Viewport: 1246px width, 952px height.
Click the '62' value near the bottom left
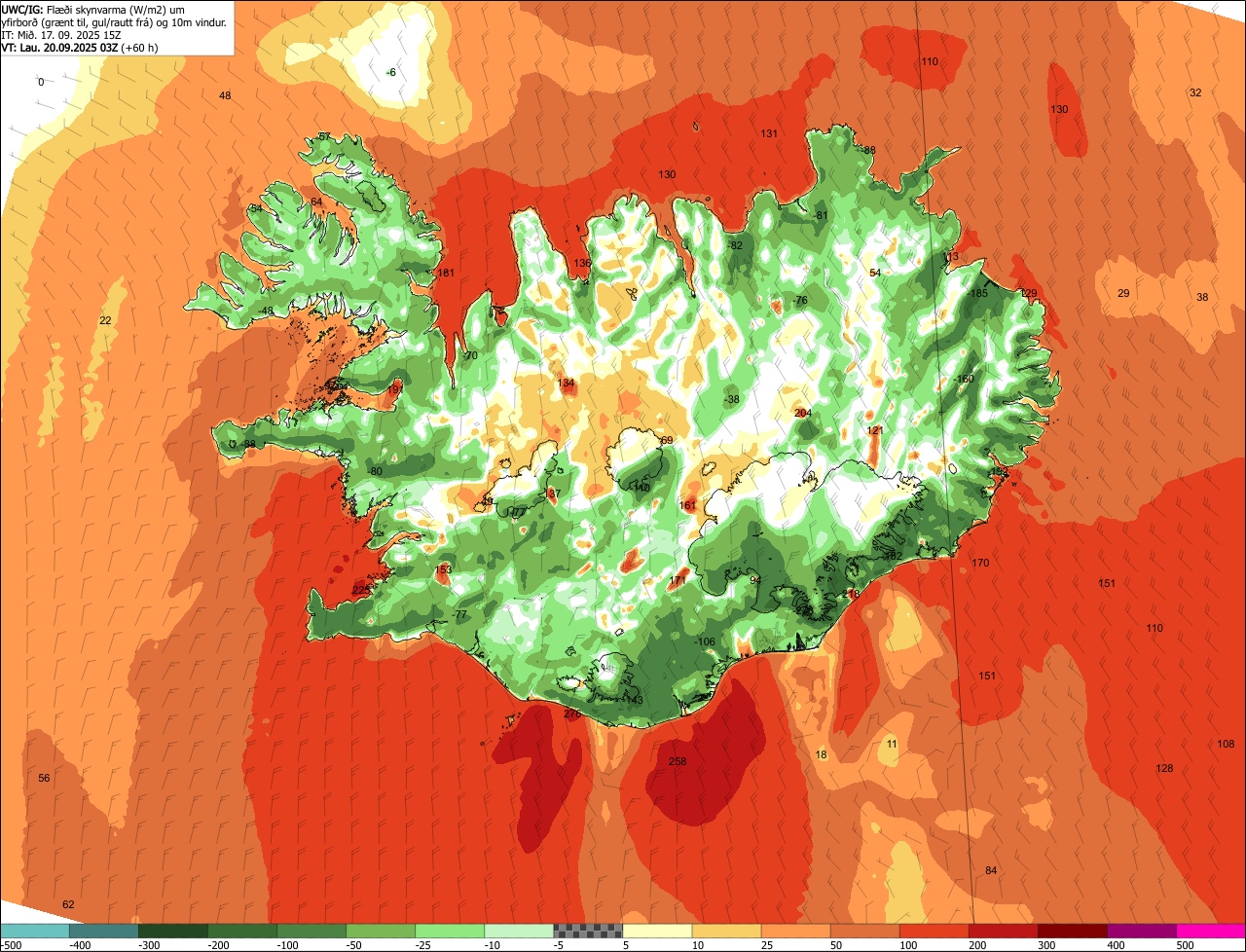pyautogui.click(x=68, y=904)
